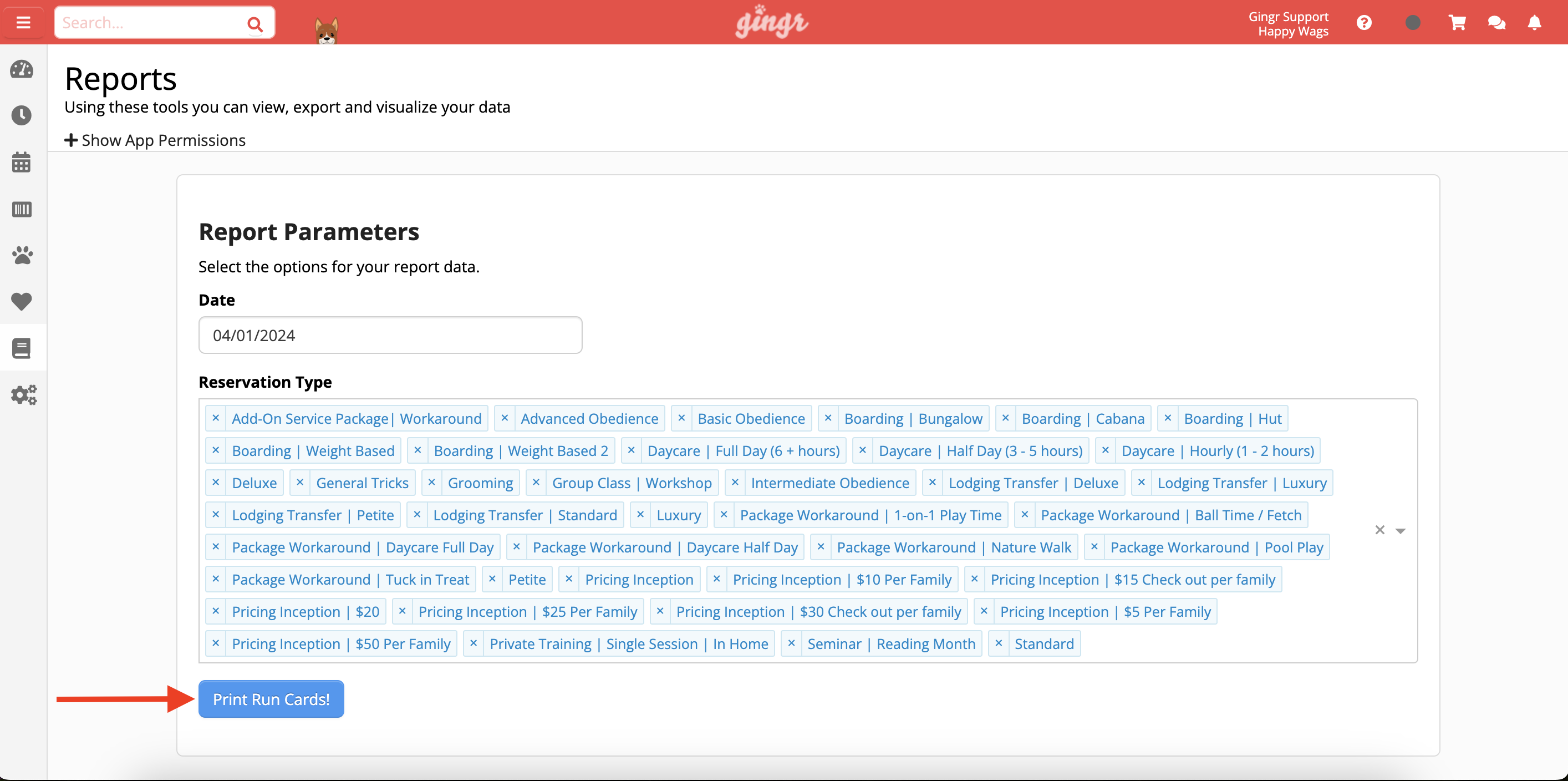
Task: Open the settings gears sidebar icon
Action: pyautogui.click(x=23, y=394)
